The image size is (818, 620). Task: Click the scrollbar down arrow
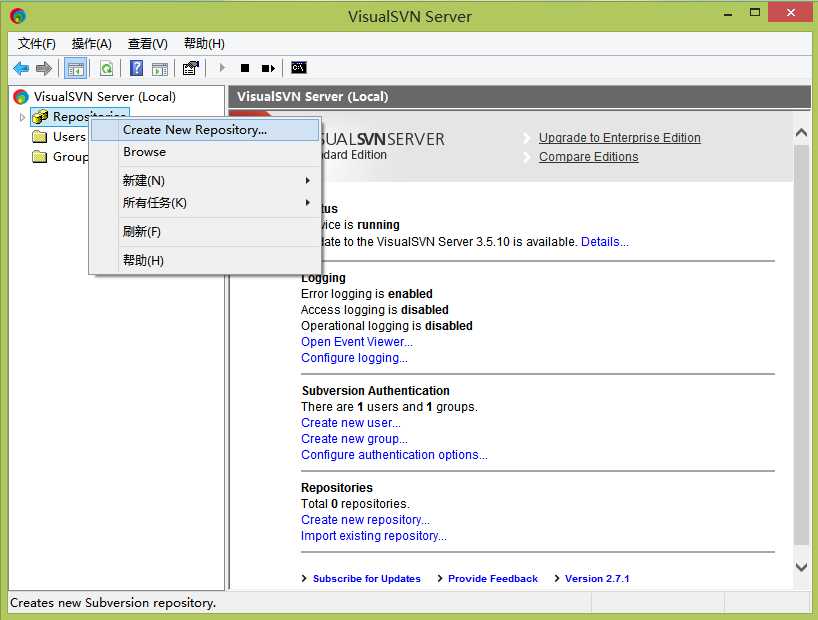[x=801, y=567]
